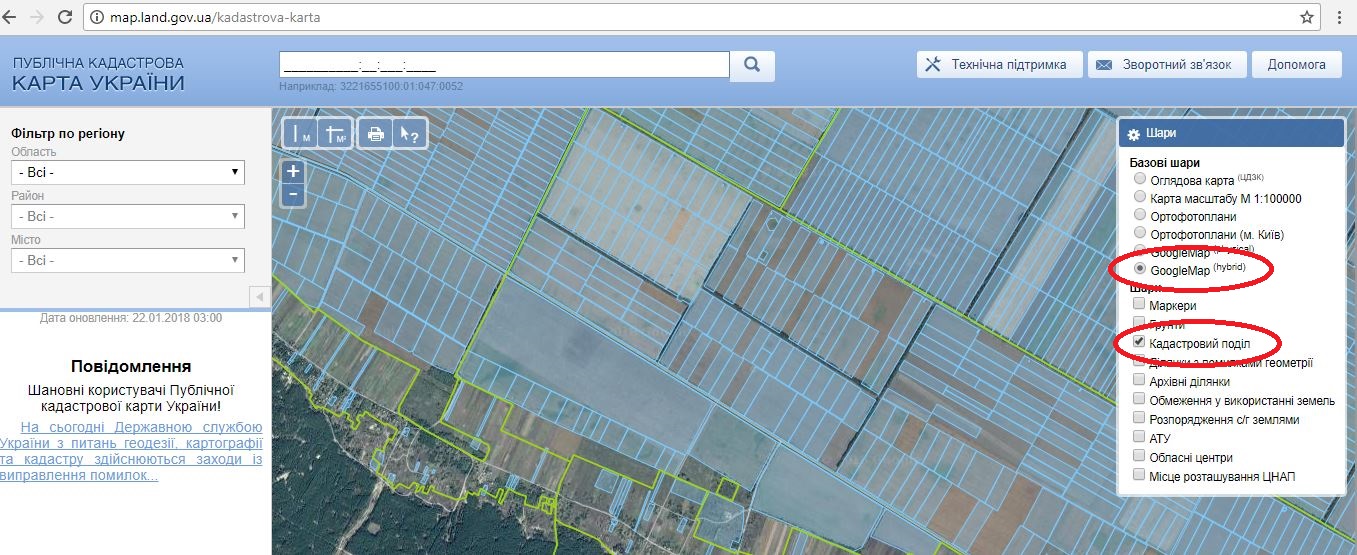Zoom out with the minus button
This screenshot has width=1357, height=555.
coord(293,194)
